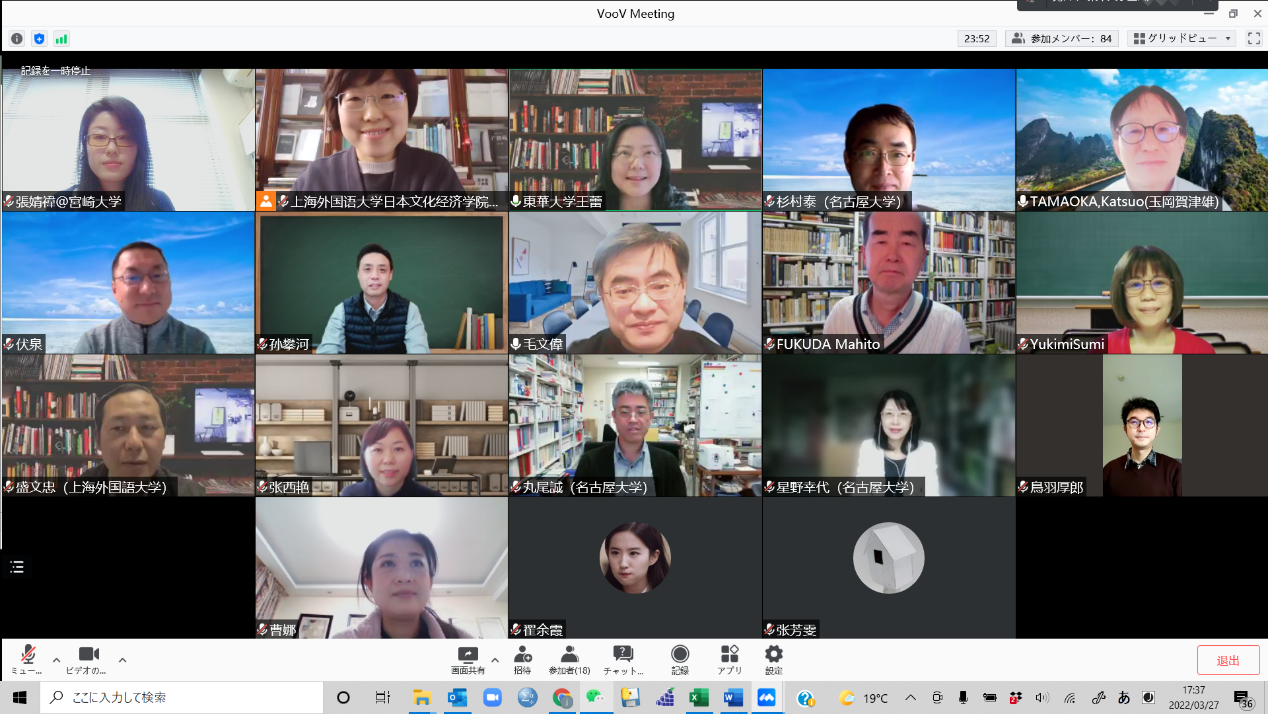Open Excel from the Windows taskbar
The height and width of the screenshot is (714, 1268).
point(699,698)
